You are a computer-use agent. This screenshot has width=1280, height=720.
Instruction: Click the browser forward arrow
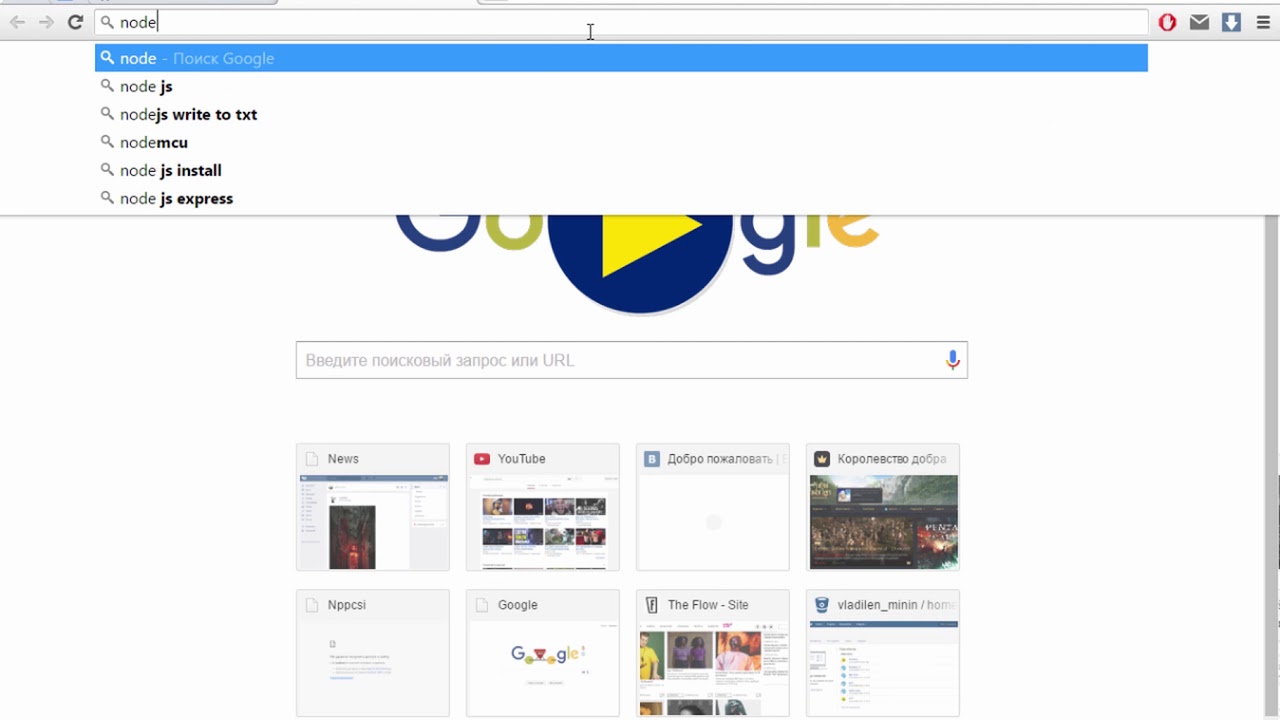point(46,22)
